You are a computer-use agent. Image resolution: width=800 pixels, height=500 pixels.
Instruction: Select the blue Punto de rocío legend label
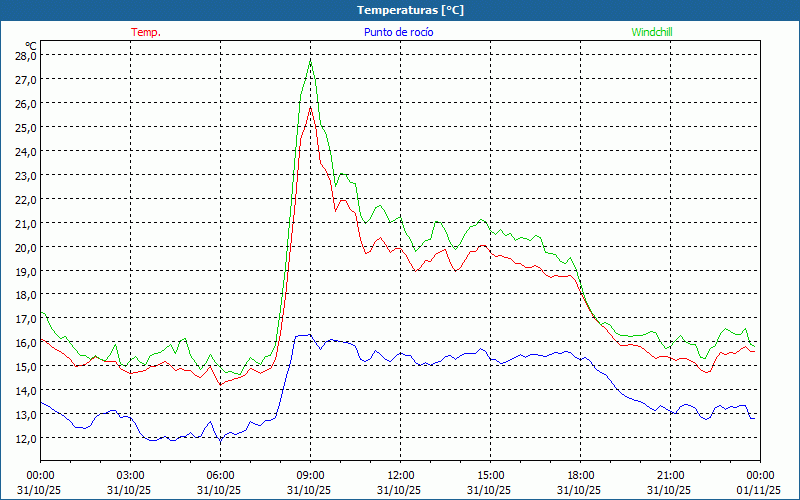click(399, 32)
